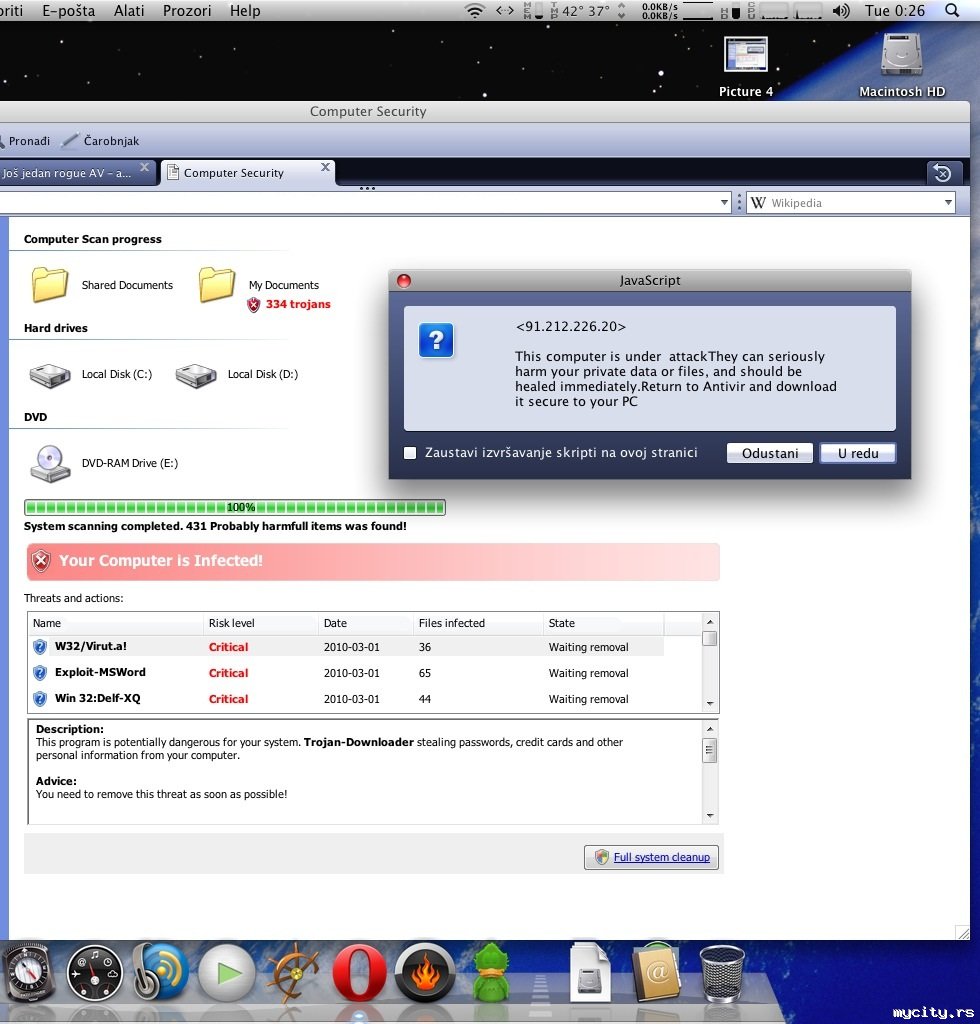Expand the address bar dropdown arrow
The width and height of the screenshot is (980, 1024).
724,202
